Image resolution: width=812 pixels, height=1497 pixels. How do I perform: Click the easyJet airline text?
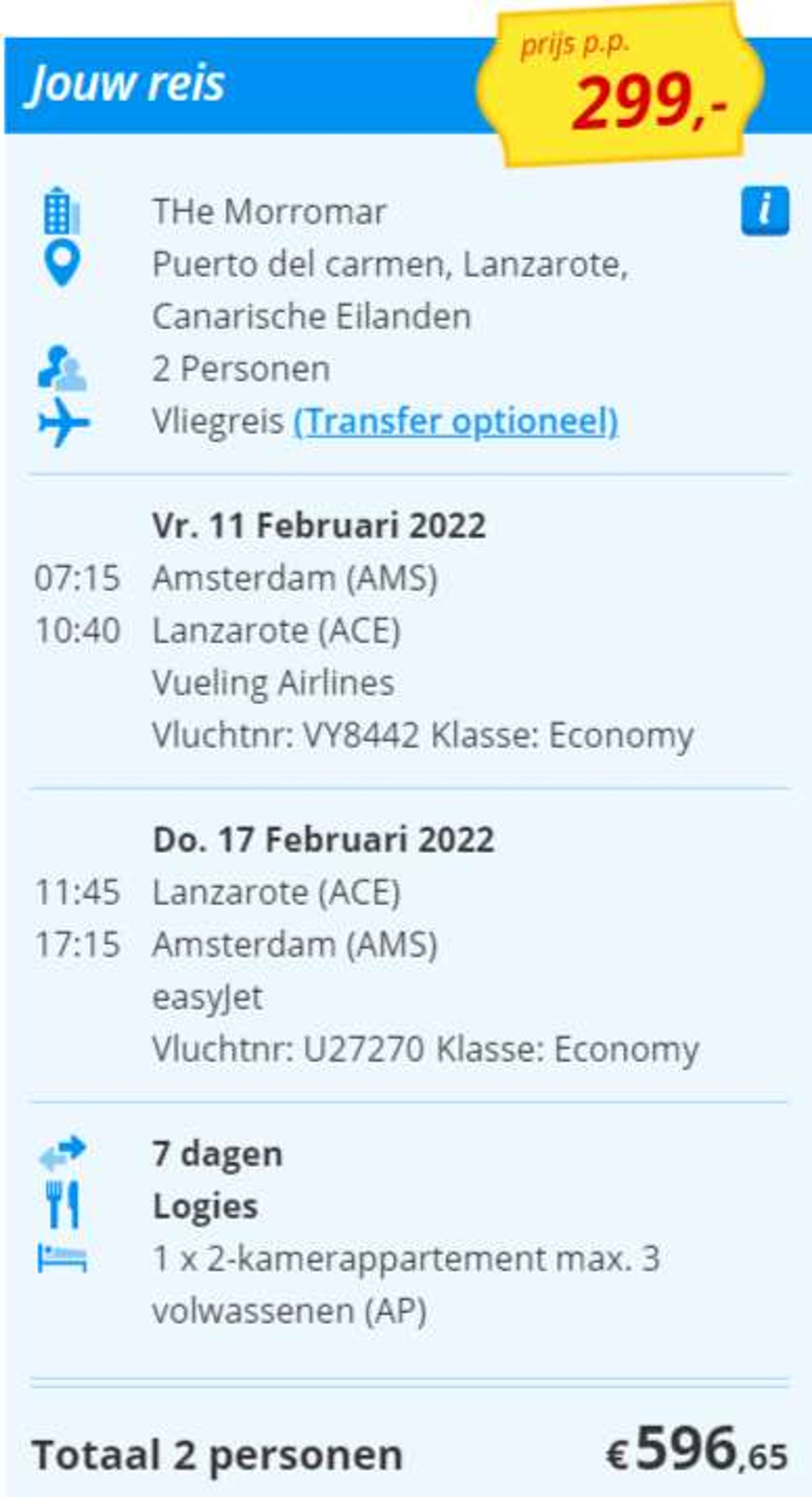(x=207, y=997)
